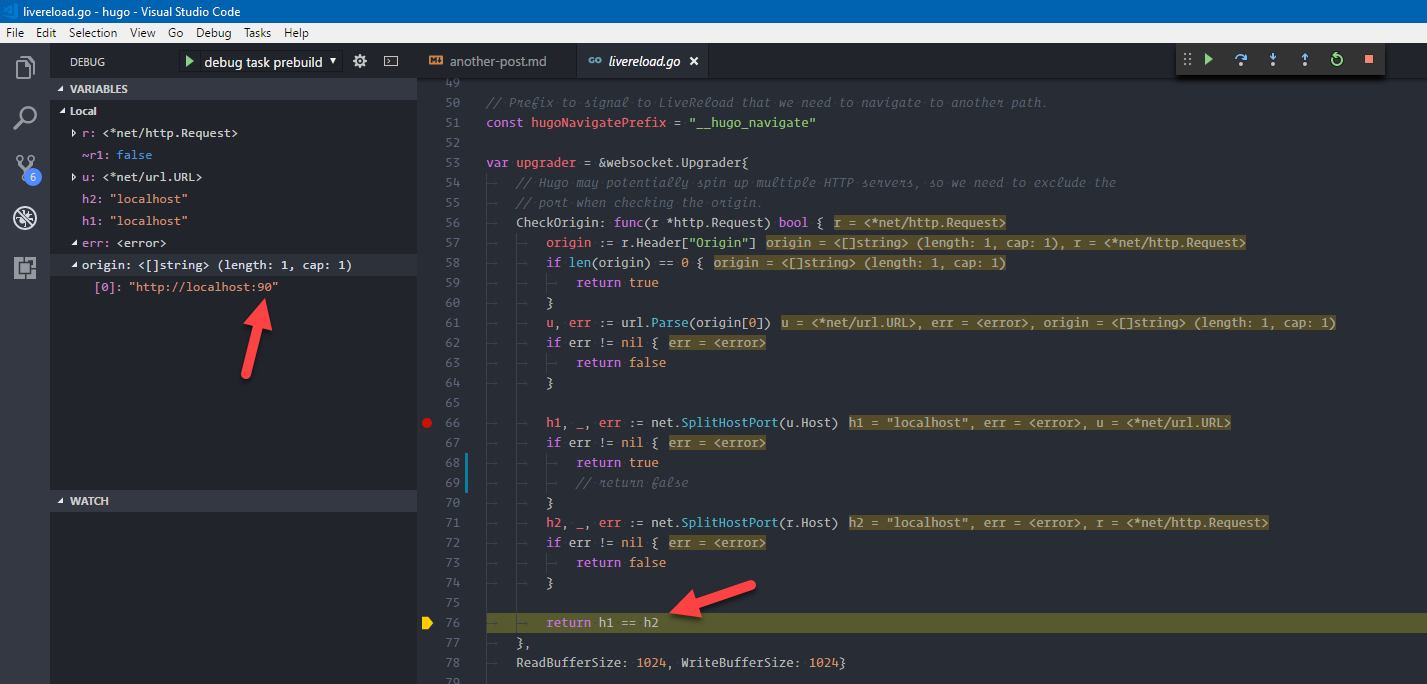Open the Help menu
The height and width of the screenshot is (684, 1427).
[x=297, y=33]
